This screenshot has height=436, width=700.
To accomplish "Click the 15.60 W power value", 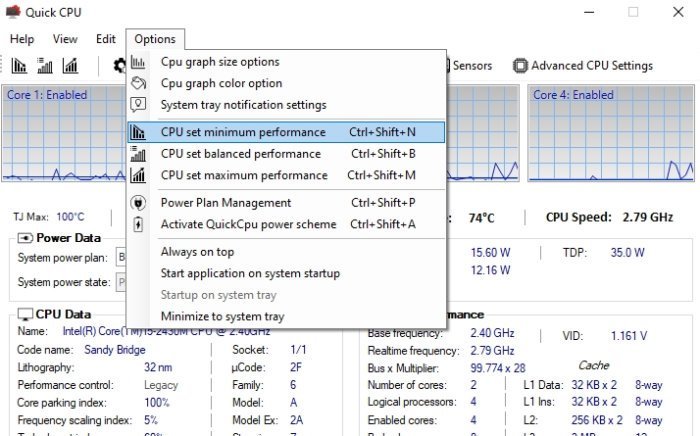I will click(x=490, y=253).
